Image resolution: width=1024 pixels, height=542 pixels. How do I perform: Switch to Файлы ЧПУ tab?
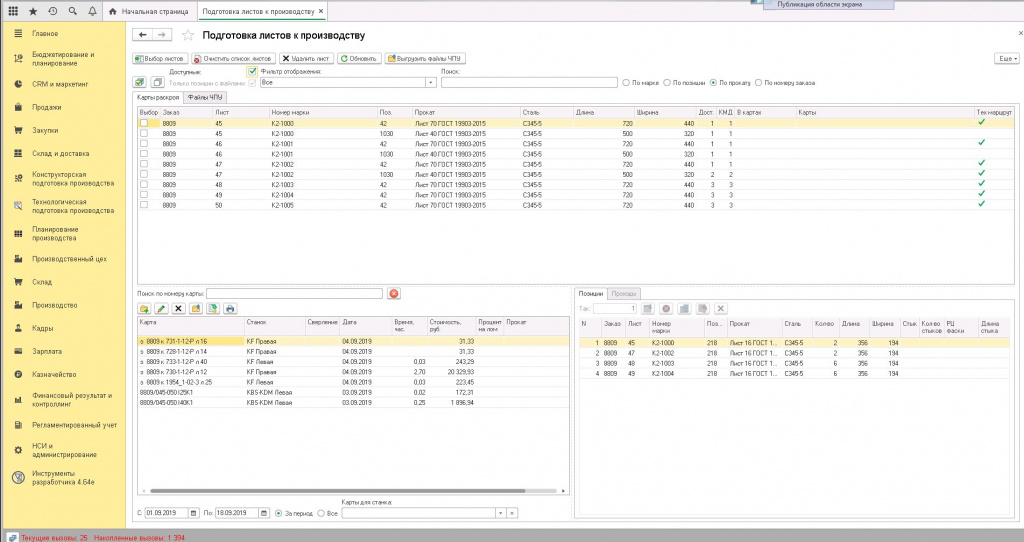[205, 97]
